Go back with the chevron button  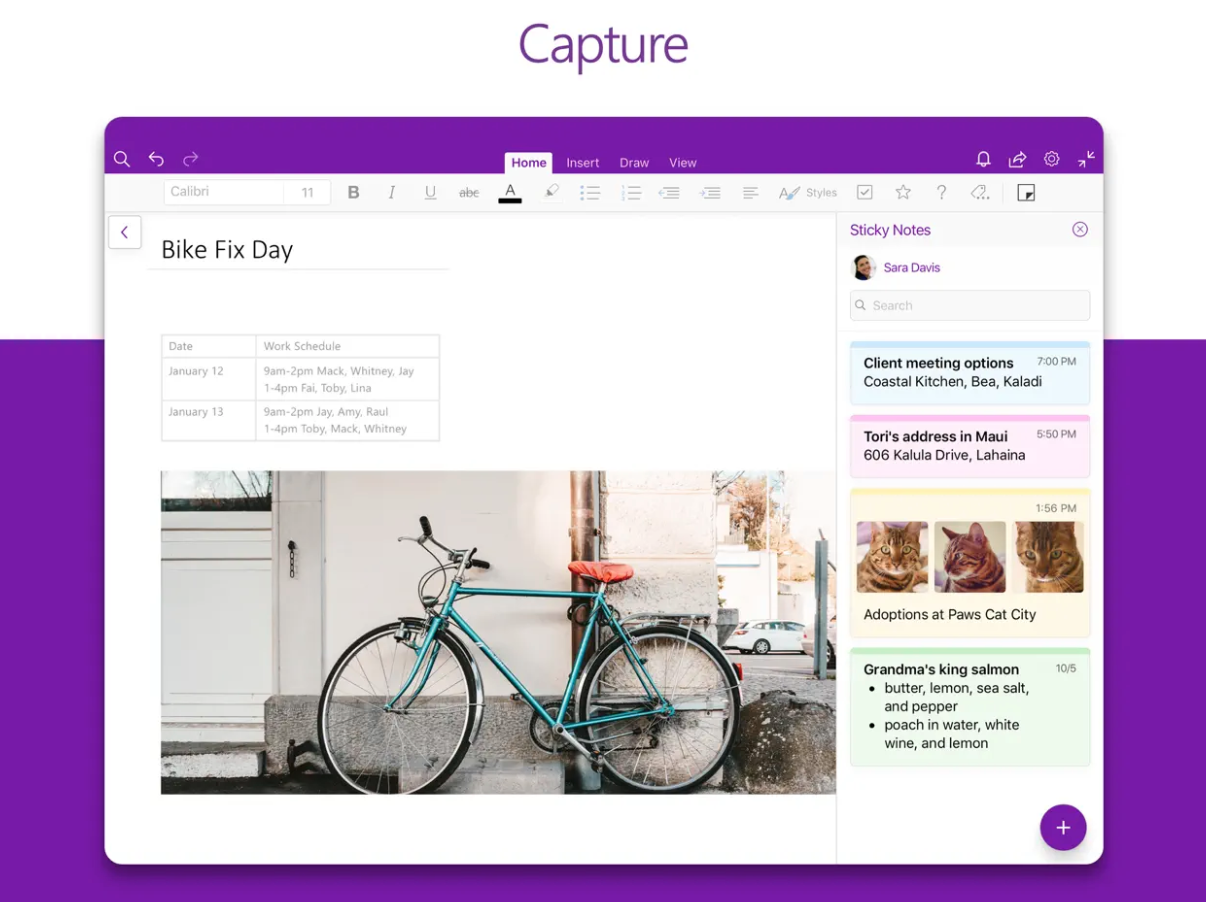125,232
